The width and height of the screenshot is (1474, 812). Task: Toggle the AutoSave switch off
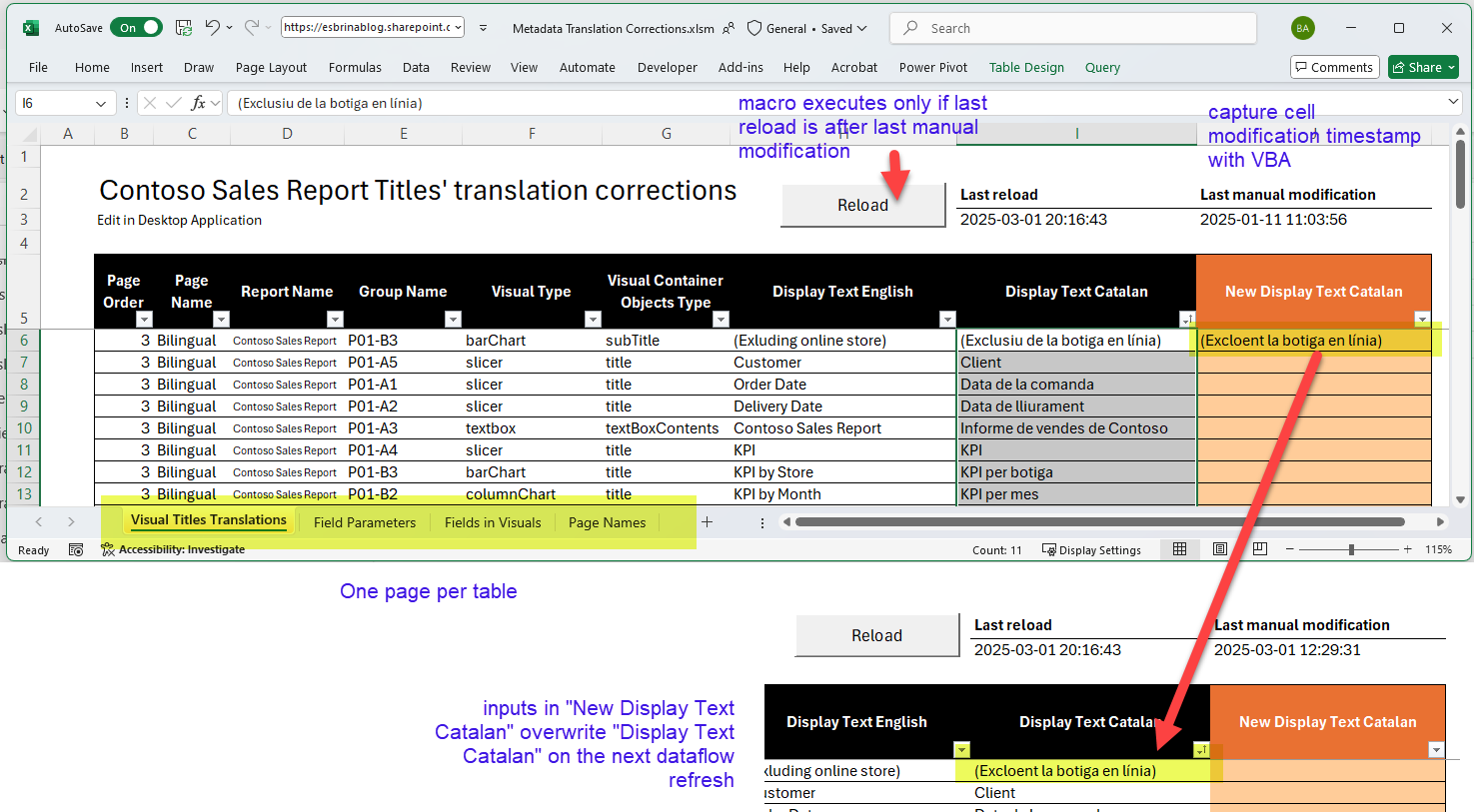136,28
